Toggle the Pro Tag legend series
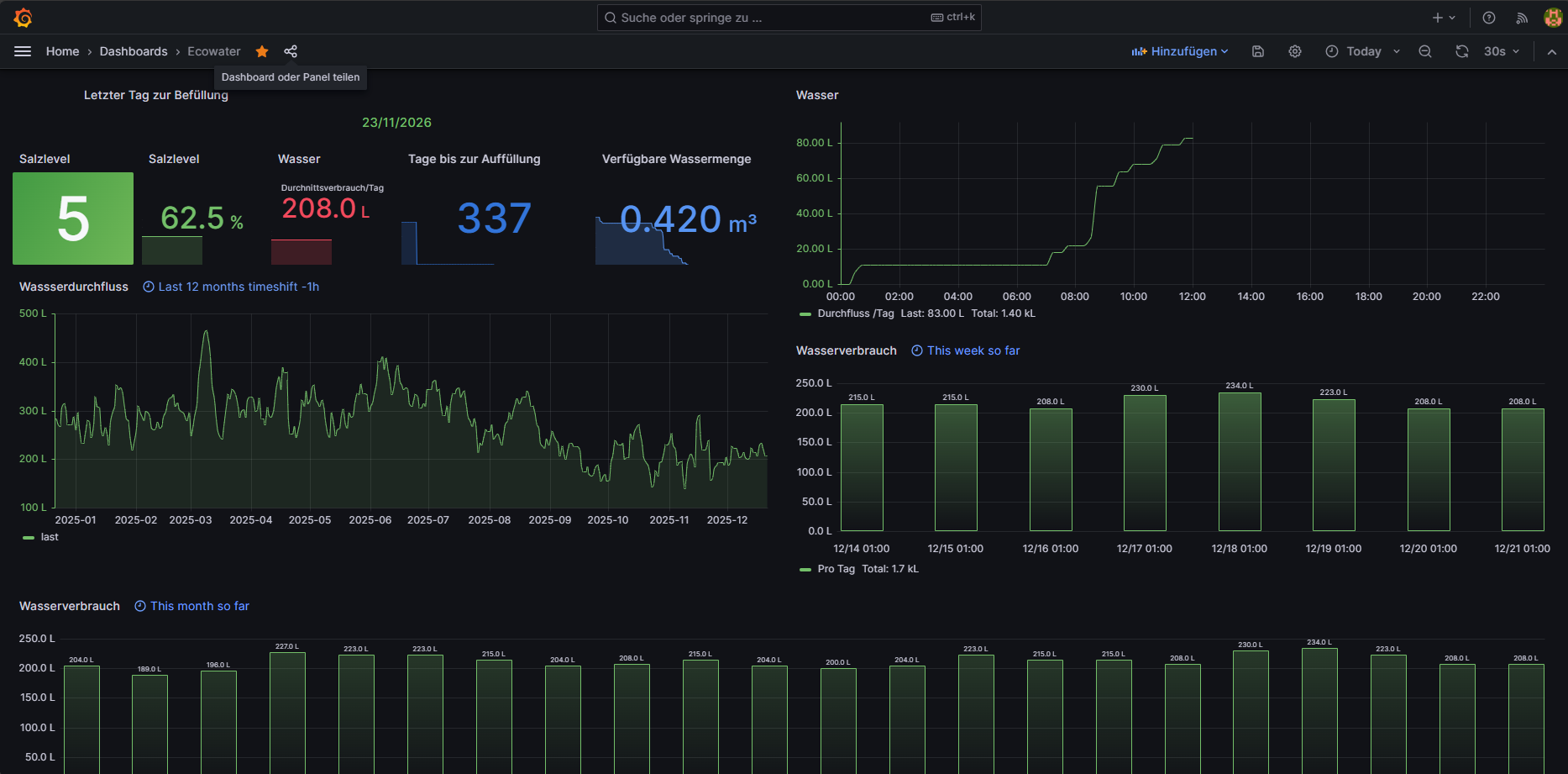The image size is (1568, 774). (x=836, y=569)
